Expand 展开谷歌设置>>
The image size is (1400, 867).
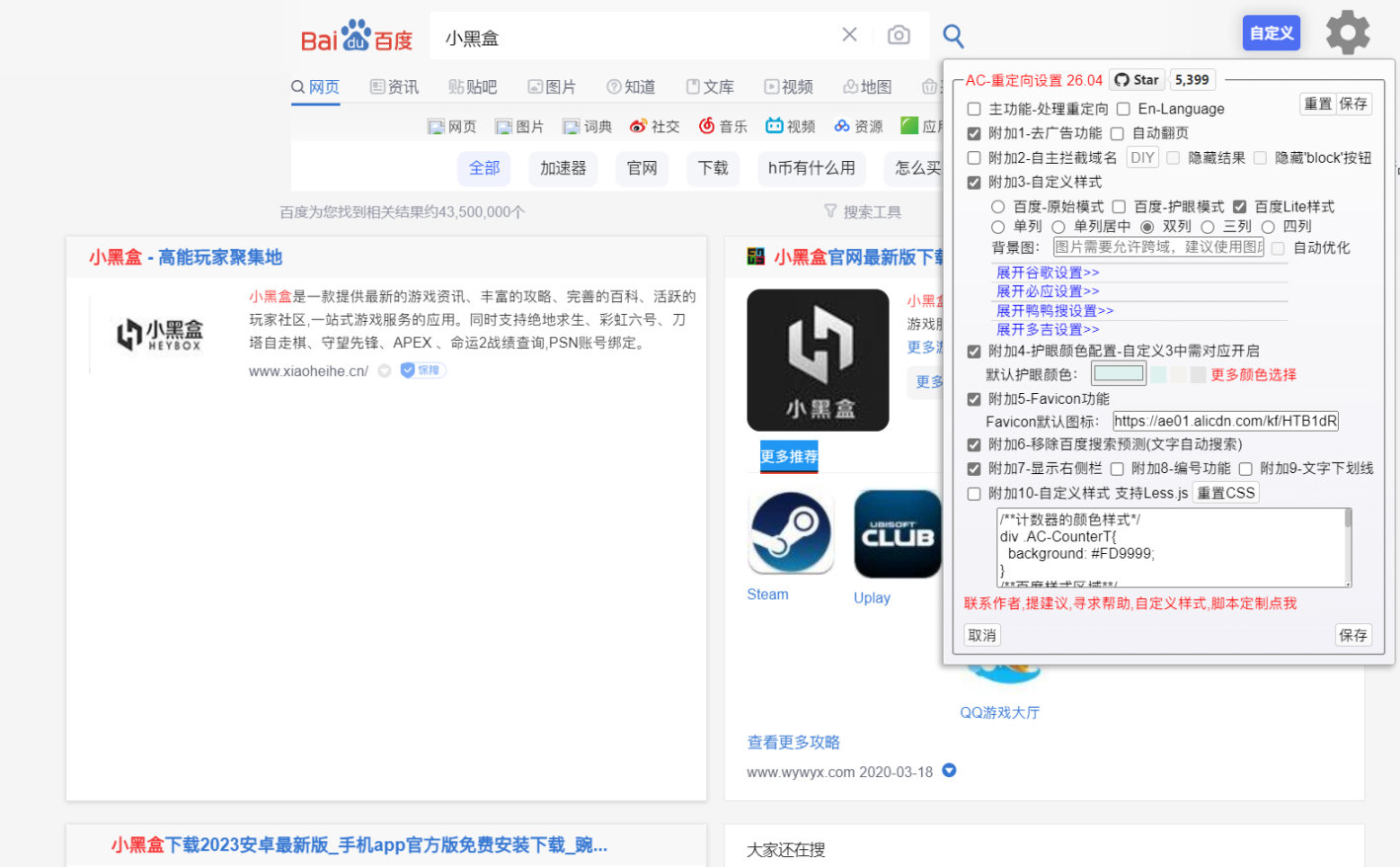[x=1048, y=273]
